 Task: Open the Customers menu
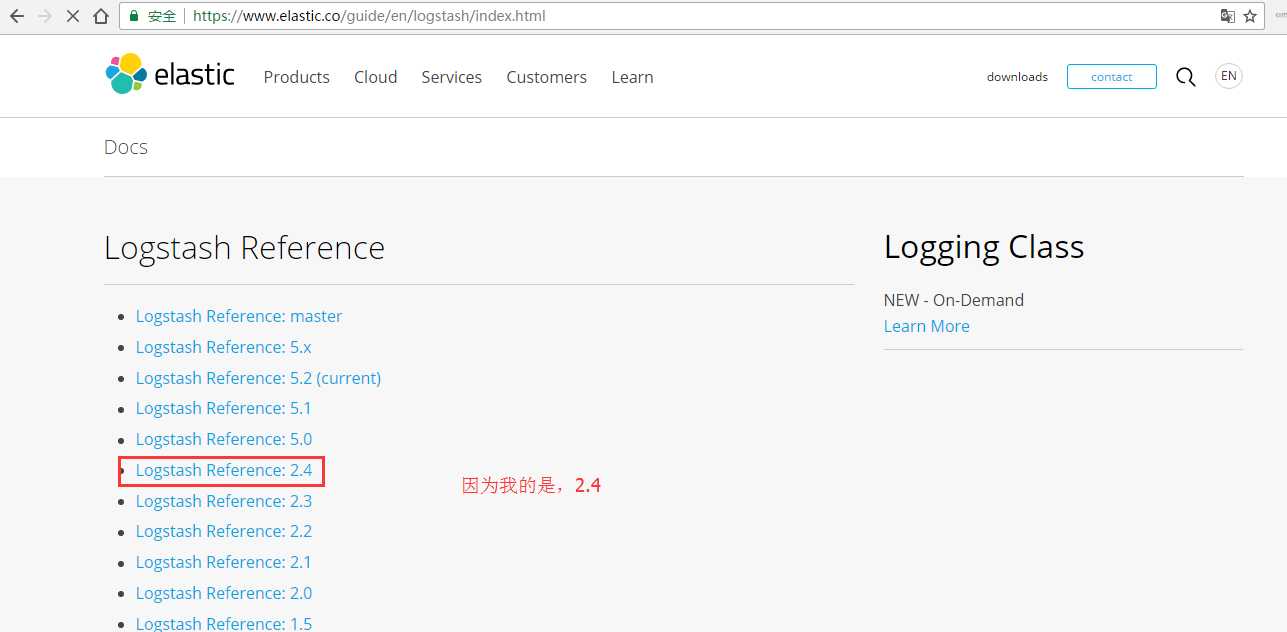[x=547, y=77]
